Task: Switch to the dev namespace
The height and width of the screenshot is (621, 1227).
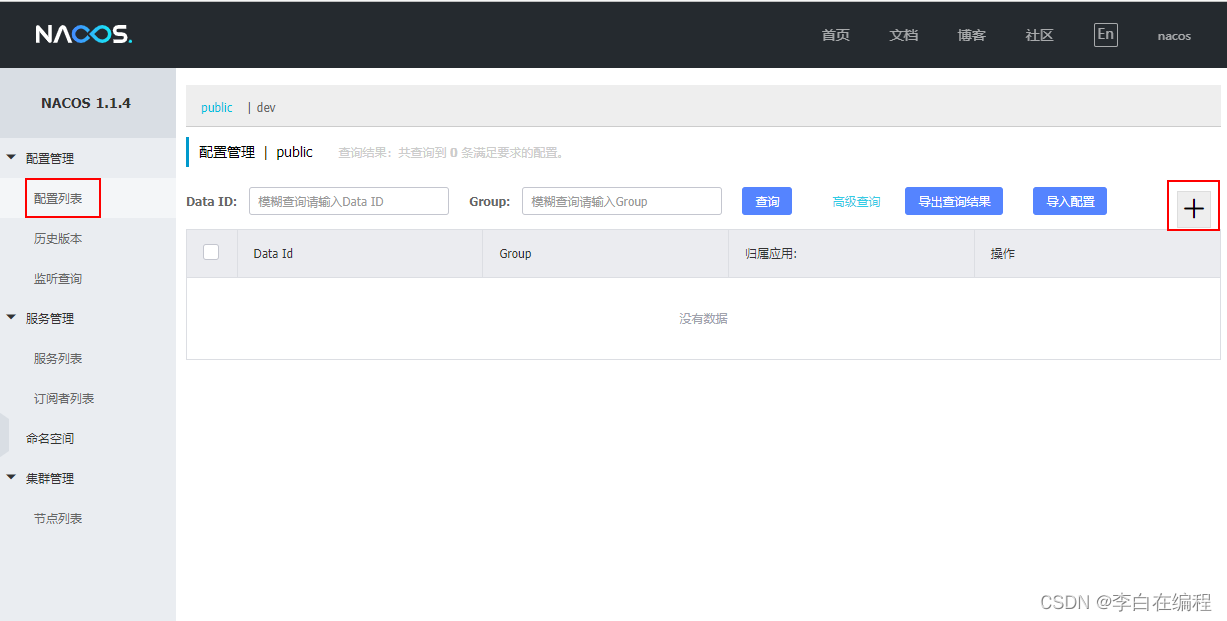Action: point(265,107)
